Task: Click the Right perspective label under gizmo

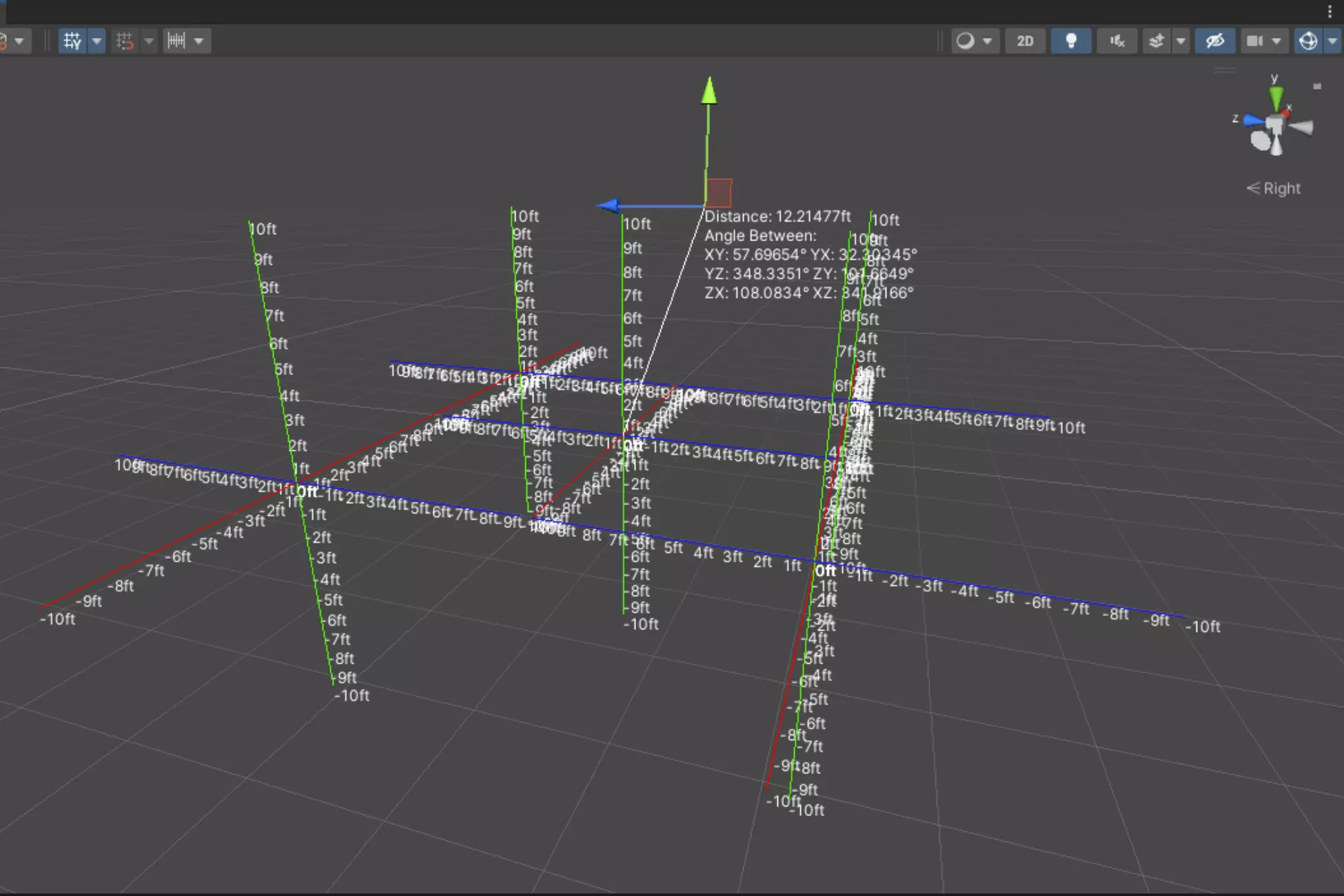Action: [1274, 188]
